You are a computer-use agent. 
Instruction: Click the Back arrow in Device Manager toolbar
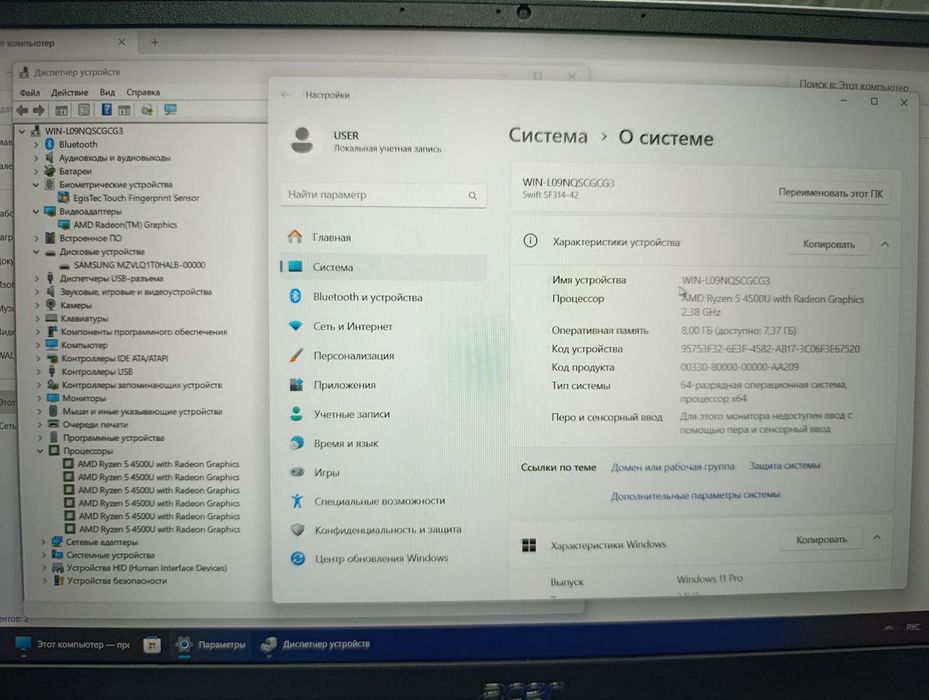pyautogui.click(x=23, y=110)
